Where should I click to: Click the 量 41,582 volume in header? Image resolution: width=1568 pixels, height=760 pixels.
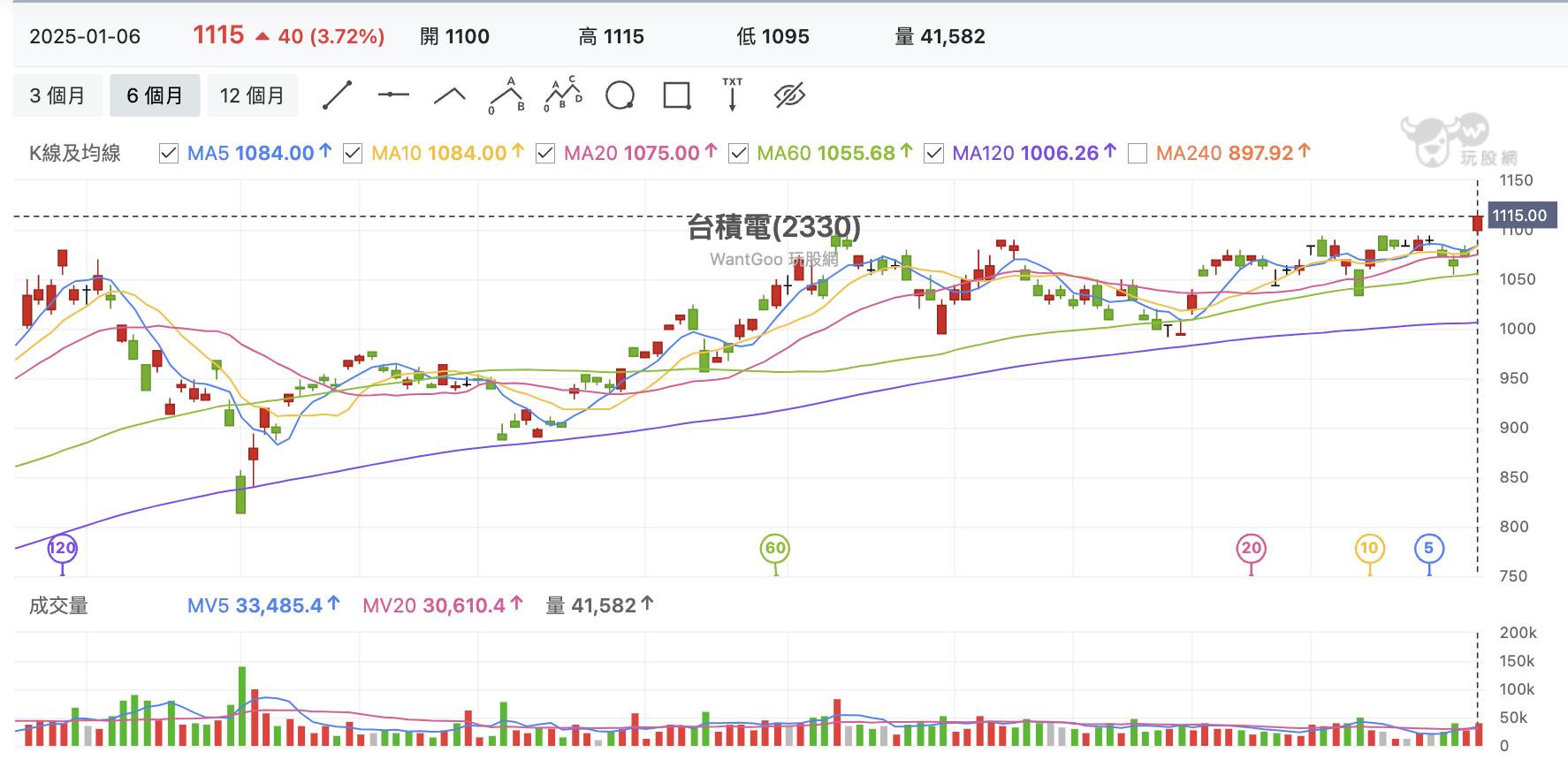coord(940,37)
